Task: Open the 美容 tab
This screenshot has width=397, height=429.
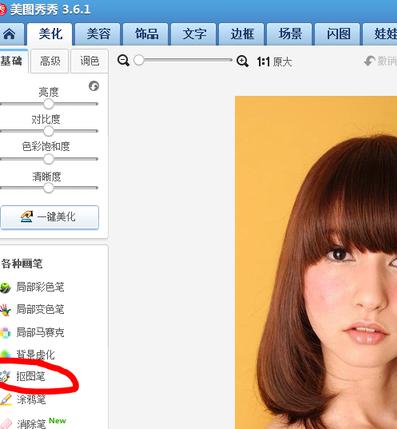Action: [98, 34]
